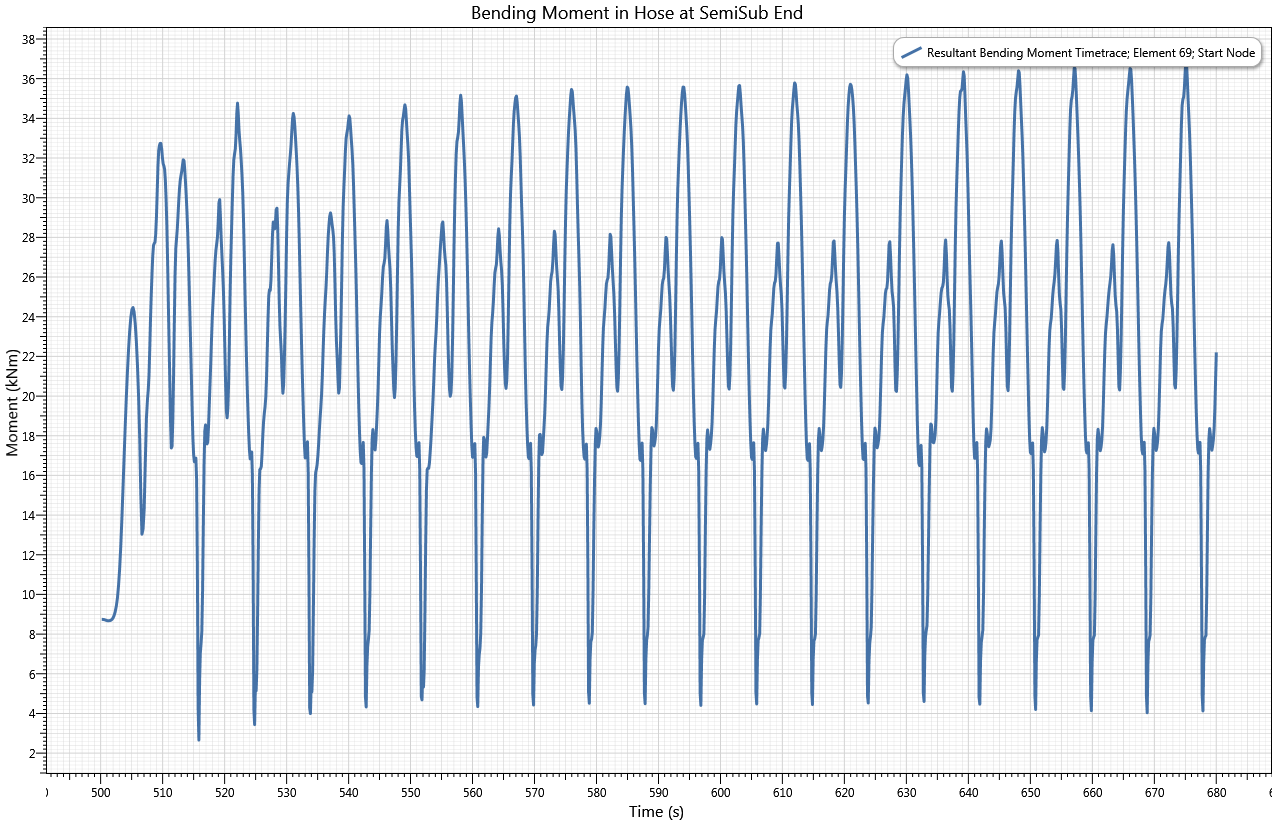Click the 530 tick label on time axis

coord(286,793)
